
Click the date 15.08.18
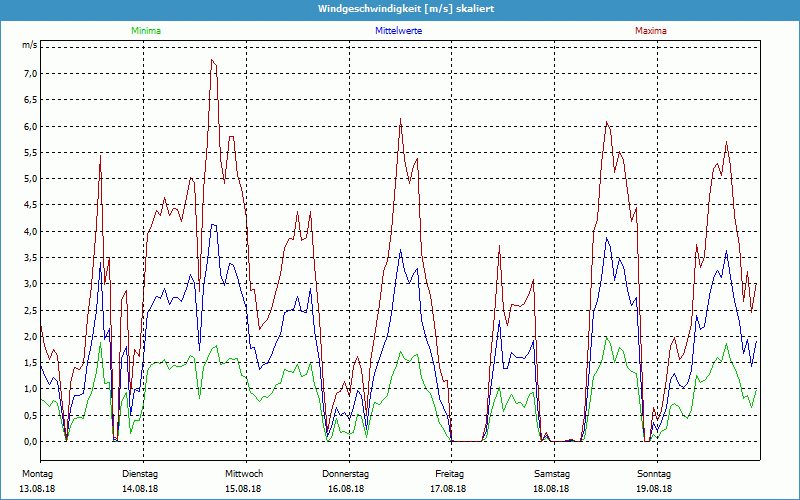243,489
